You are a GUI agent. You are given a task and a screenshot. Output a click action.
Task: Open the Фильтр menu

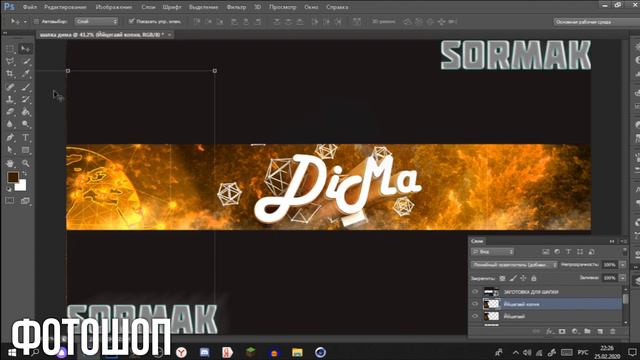click(236, 7)
